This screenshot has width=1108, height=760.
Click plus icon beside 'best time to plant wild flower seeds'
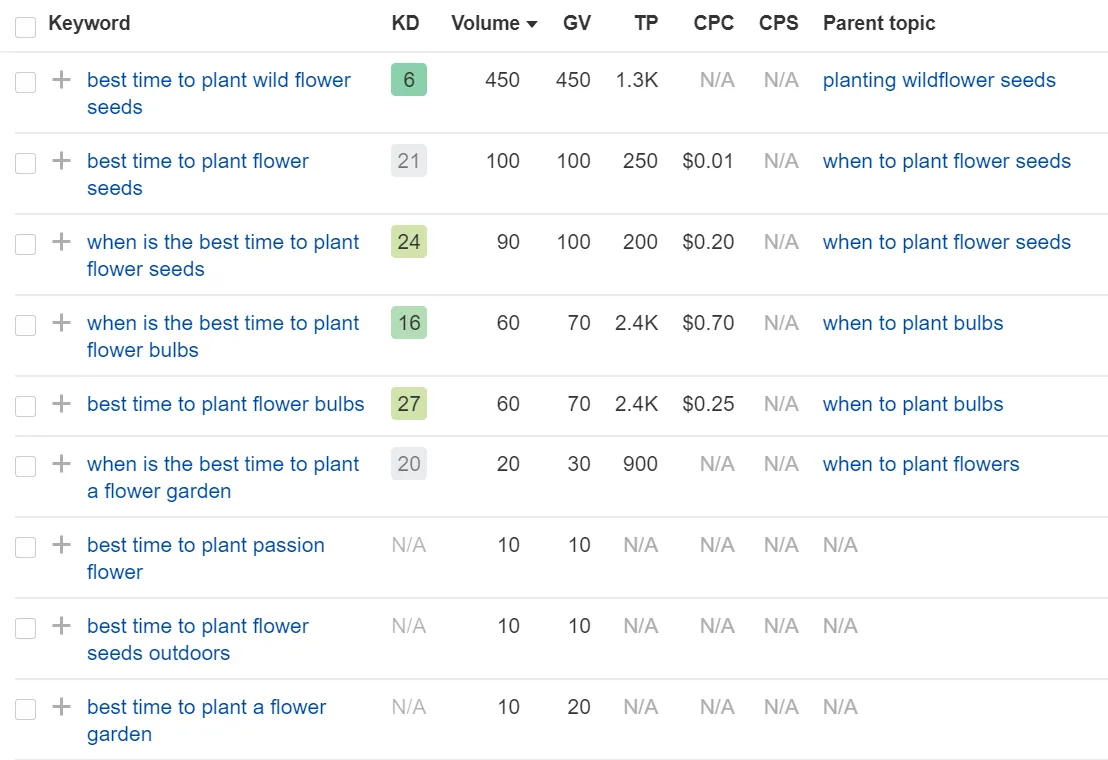(61, 80)
